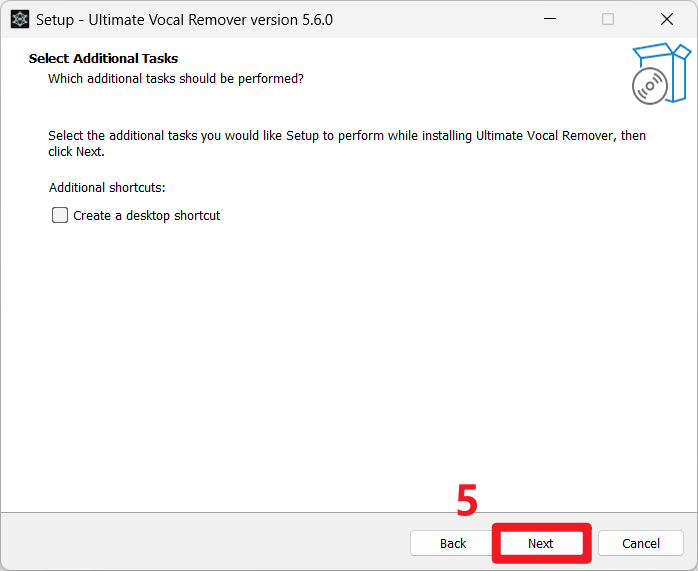Viewport: 698px width, 571px height.
Task: Cancel the Ultimate Vocal Remover setup
Action: 641,543
